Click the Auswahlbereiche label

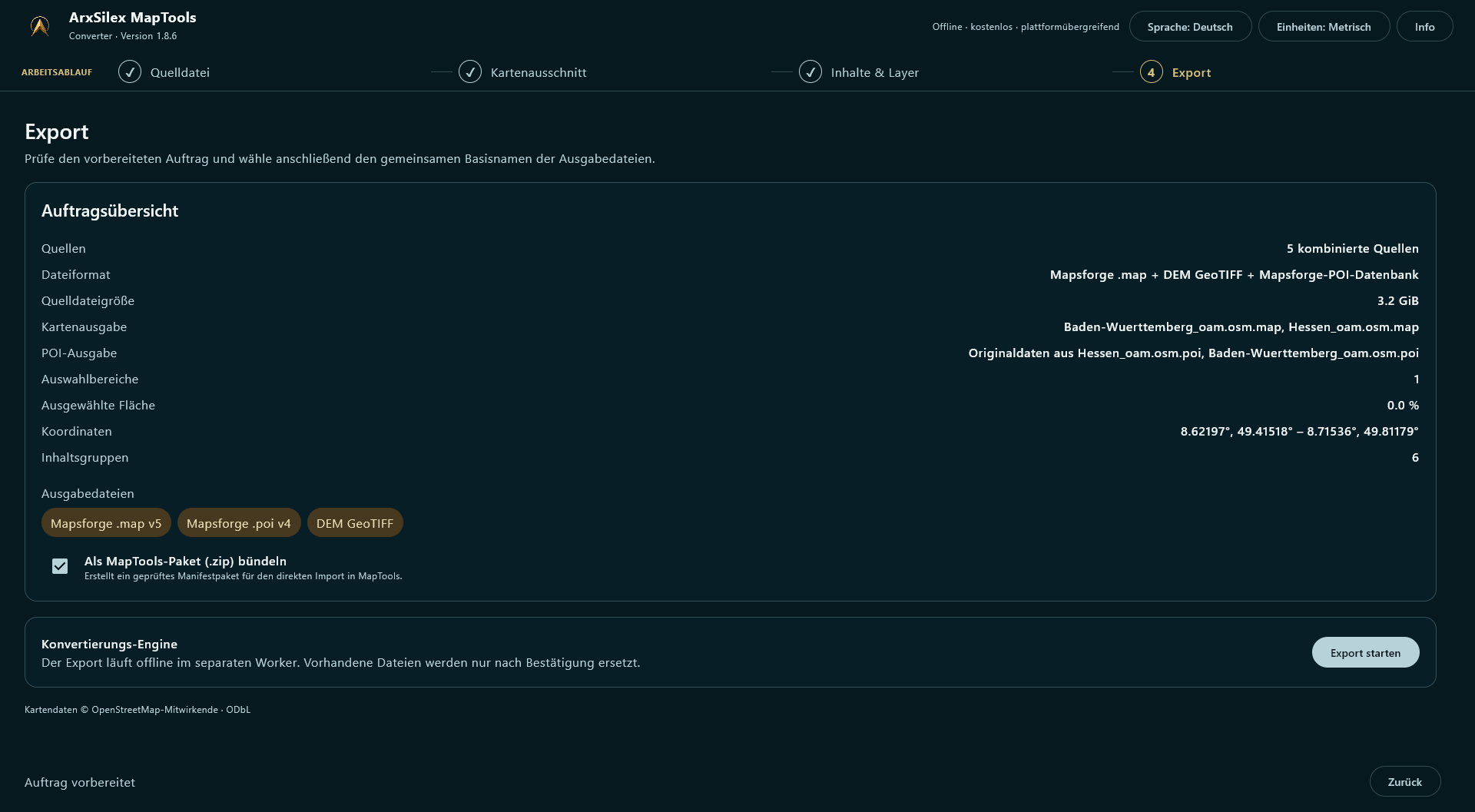tap(90, 379)
